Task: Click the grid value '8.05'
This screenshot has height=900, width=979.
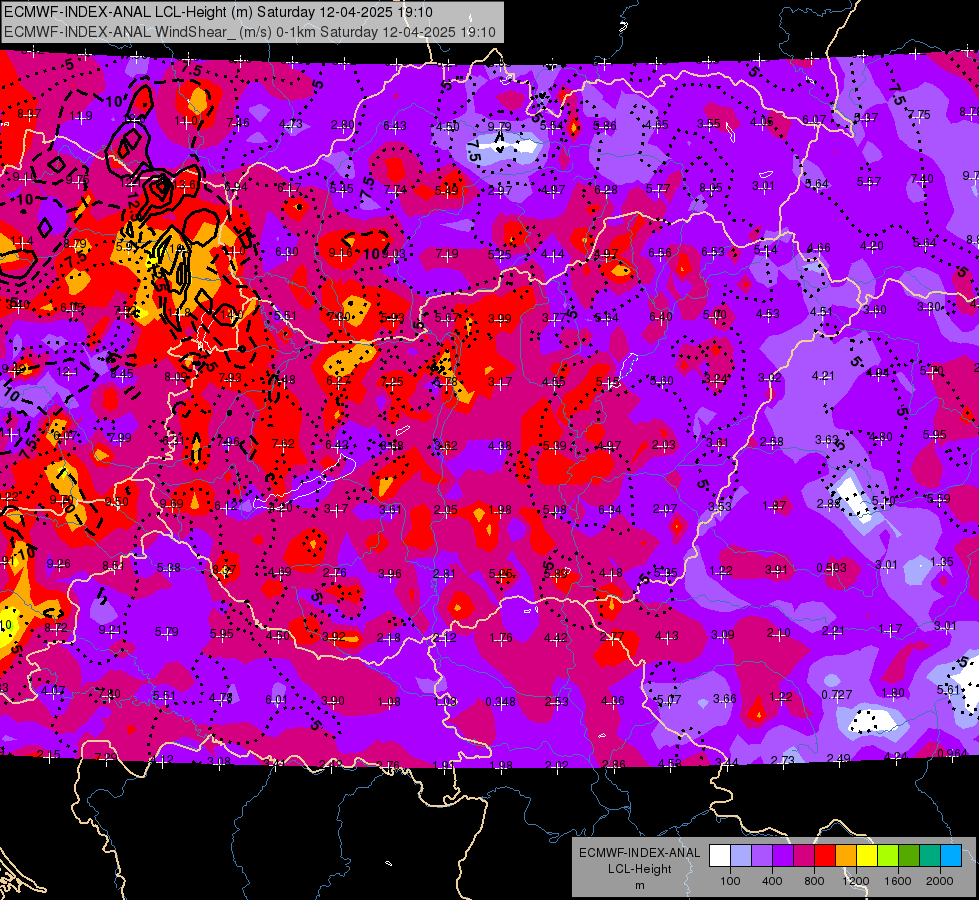Action: tap(711, 187)
